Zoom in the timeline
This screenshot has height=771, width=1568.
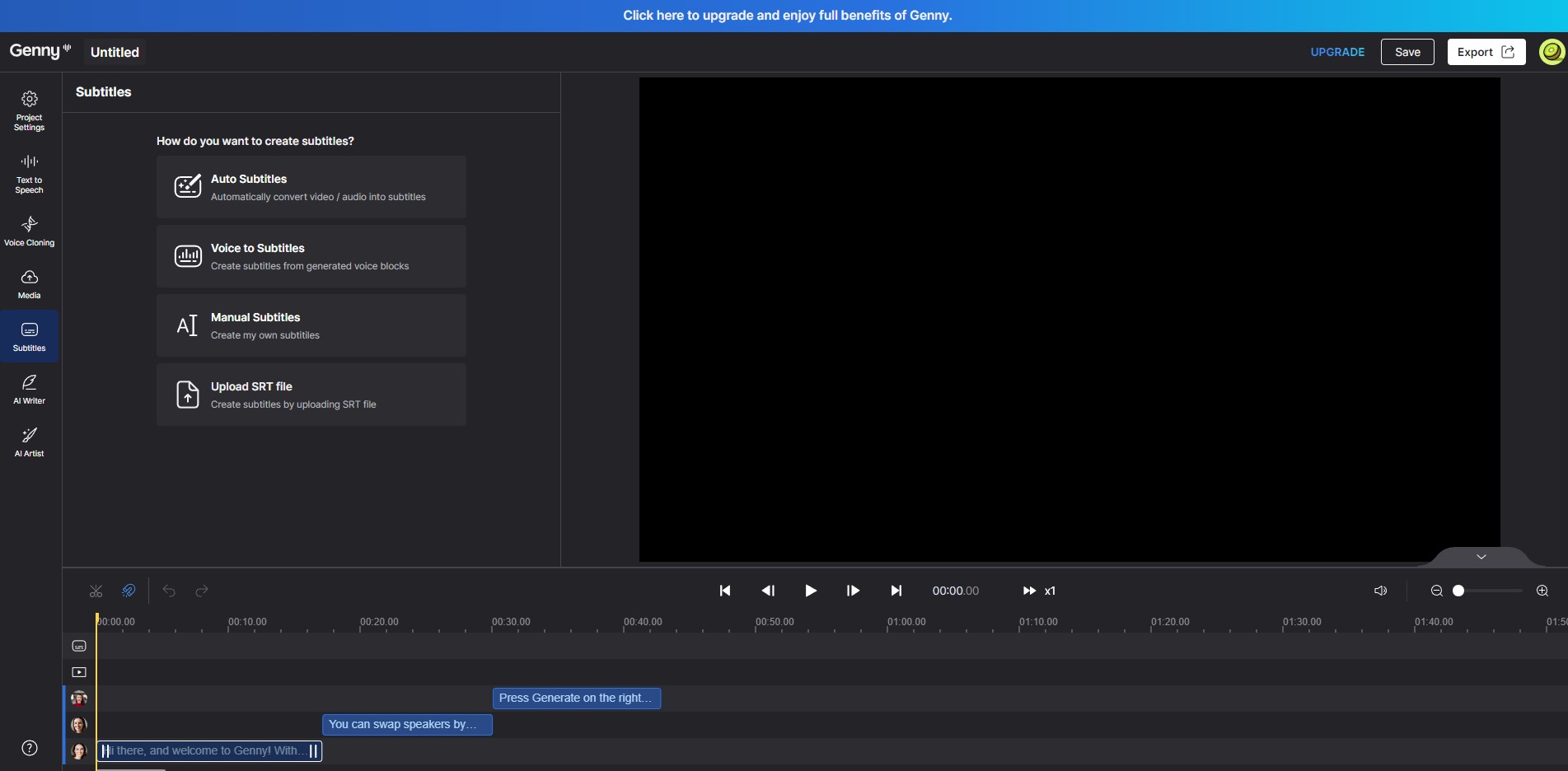[x=1542, y=591]
